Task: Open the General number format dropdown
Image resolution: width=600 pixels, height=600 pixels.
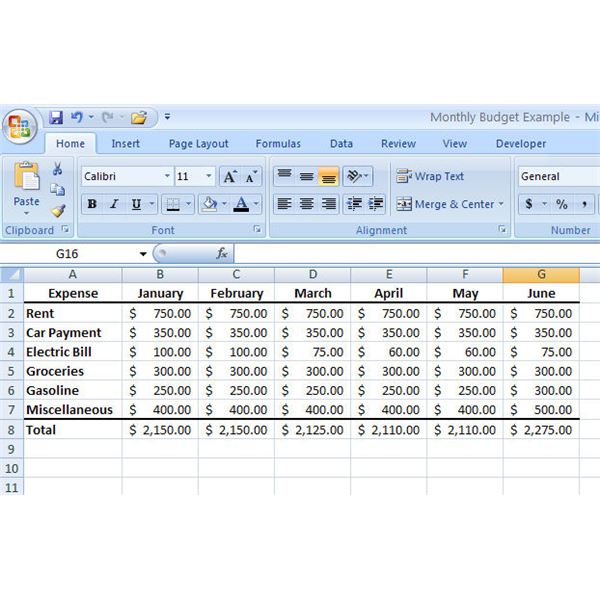Action: 559,176
